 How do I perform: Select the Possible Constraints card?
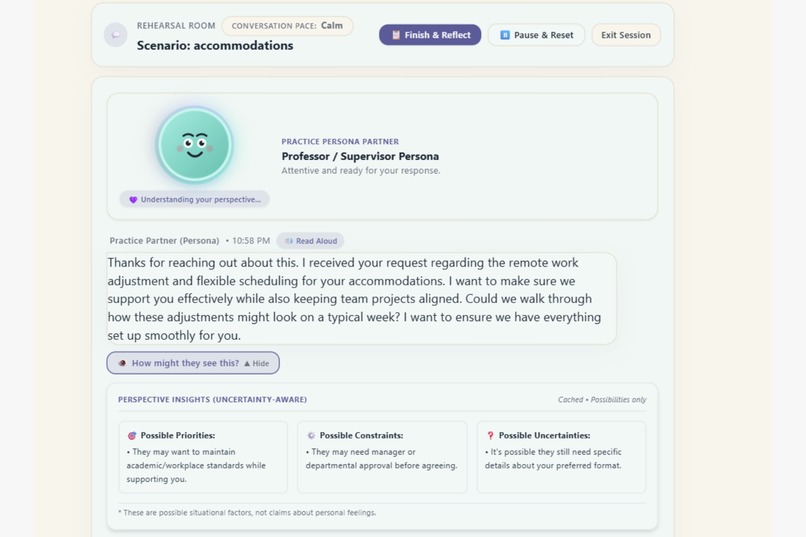382,457
